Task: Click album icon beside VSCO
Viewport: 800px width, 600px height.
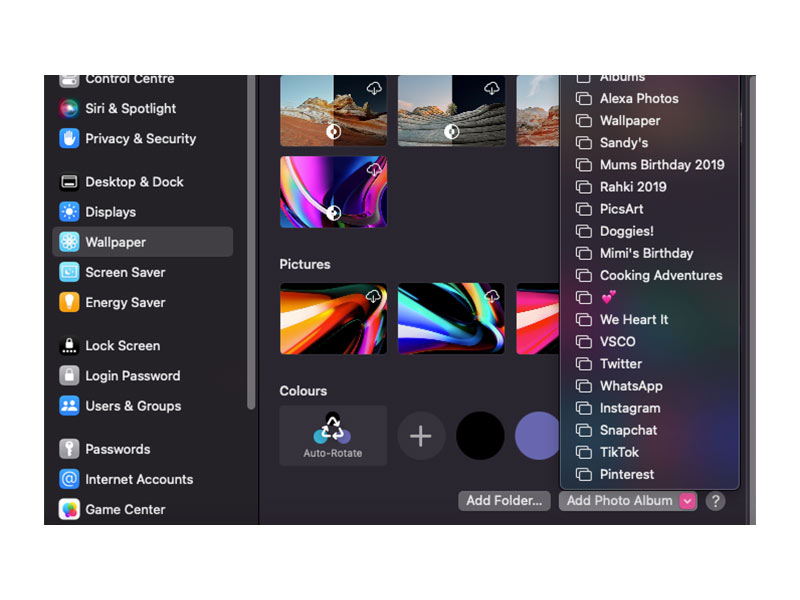Action: pos(584,342)
